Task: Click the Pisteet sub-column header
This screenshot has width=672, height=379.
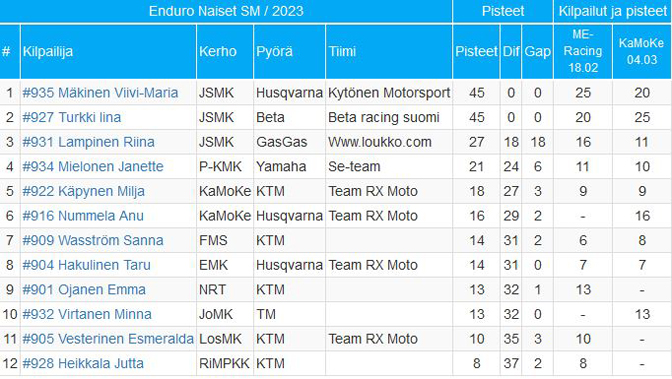Action: click(x=476, y=51)
